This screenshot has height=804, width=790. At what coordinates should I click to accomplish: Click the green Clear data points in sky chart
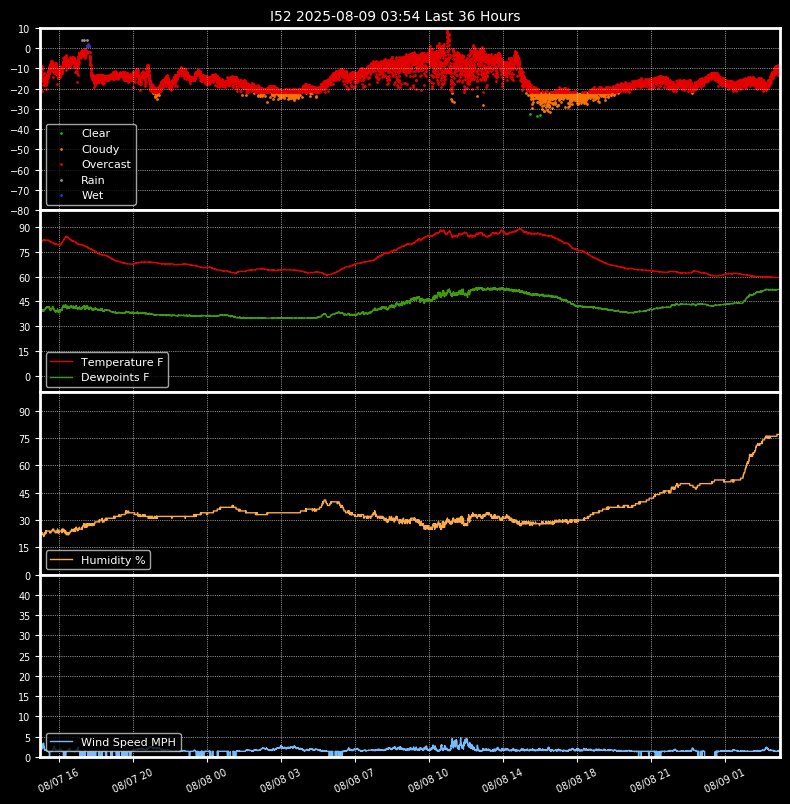click(x=536, y=115)
